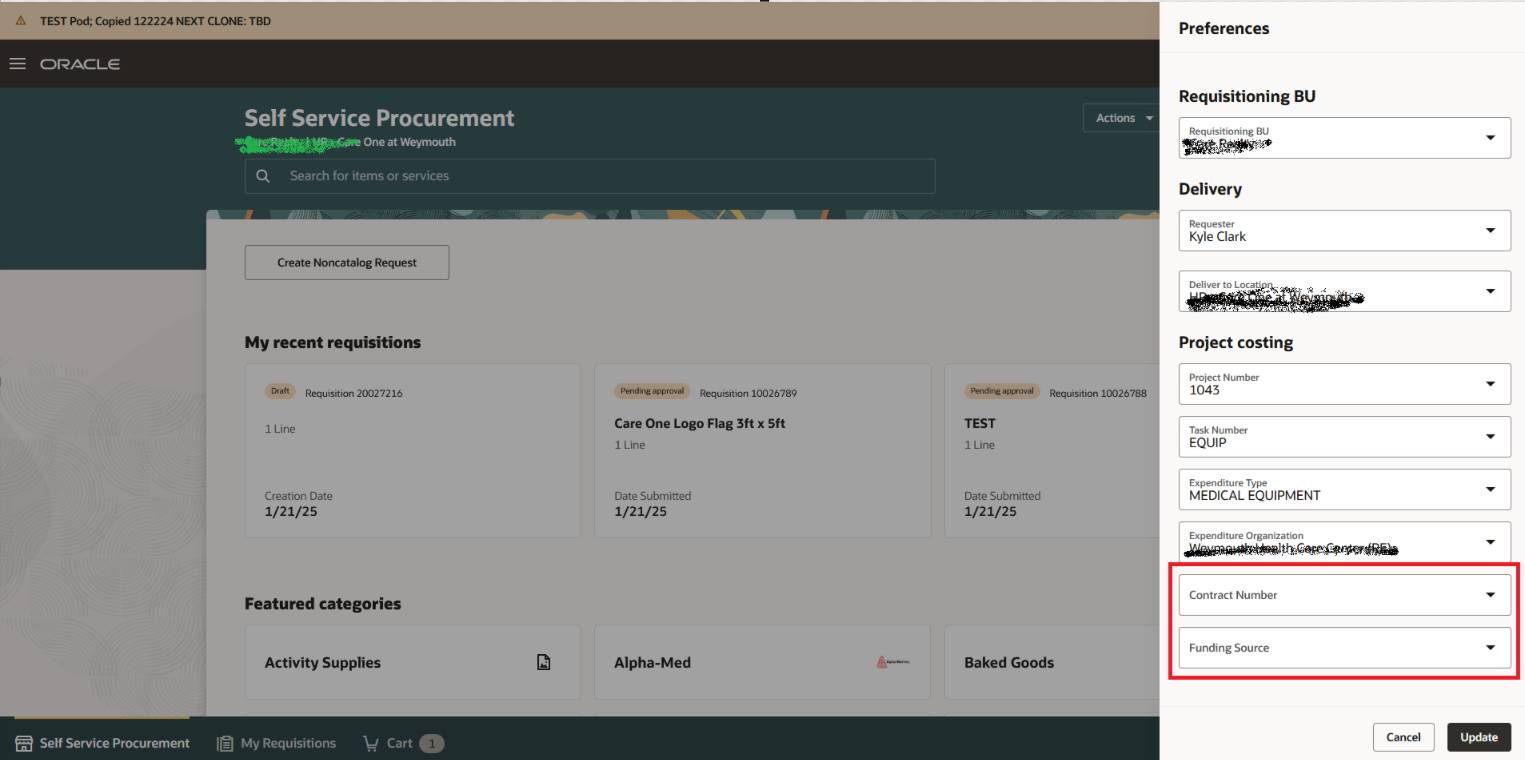Open the Funding Source dropdown
This screenshot has width=1525, height=760.
(x=1491, y=648)
